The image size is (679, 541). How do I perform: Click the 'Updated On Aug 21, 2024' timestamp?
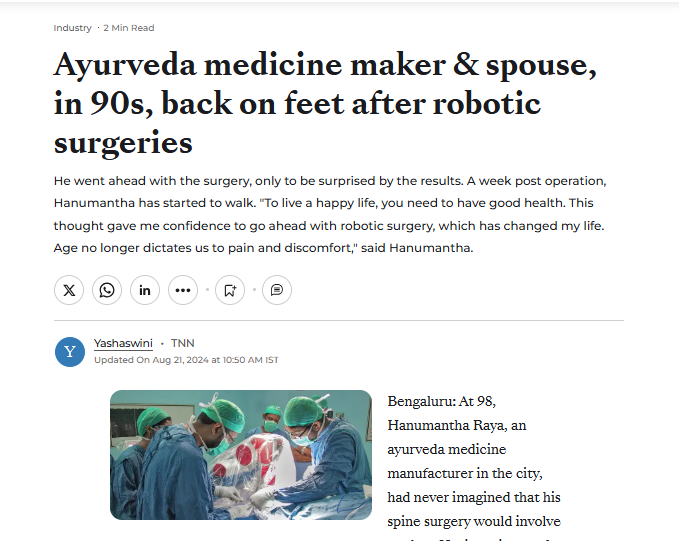click(x=150, y=360)
